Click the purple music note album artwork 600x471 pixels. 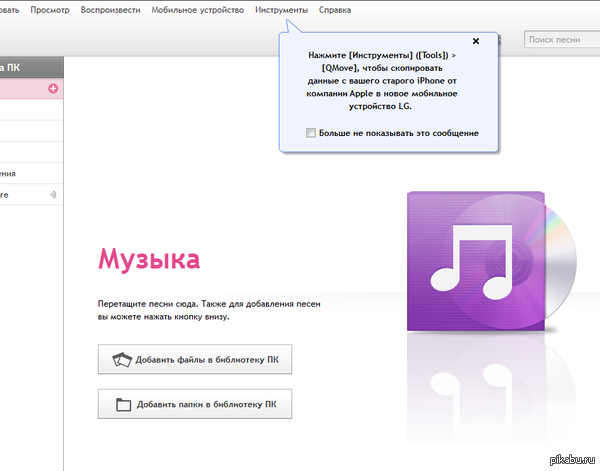478,263
